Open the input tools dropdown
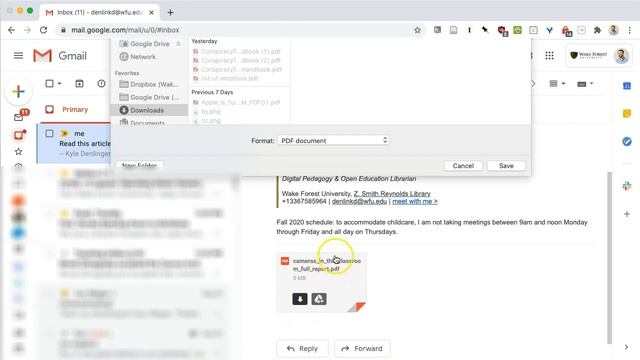This screenshot has height=360, width=640. (x=585, y=84)
